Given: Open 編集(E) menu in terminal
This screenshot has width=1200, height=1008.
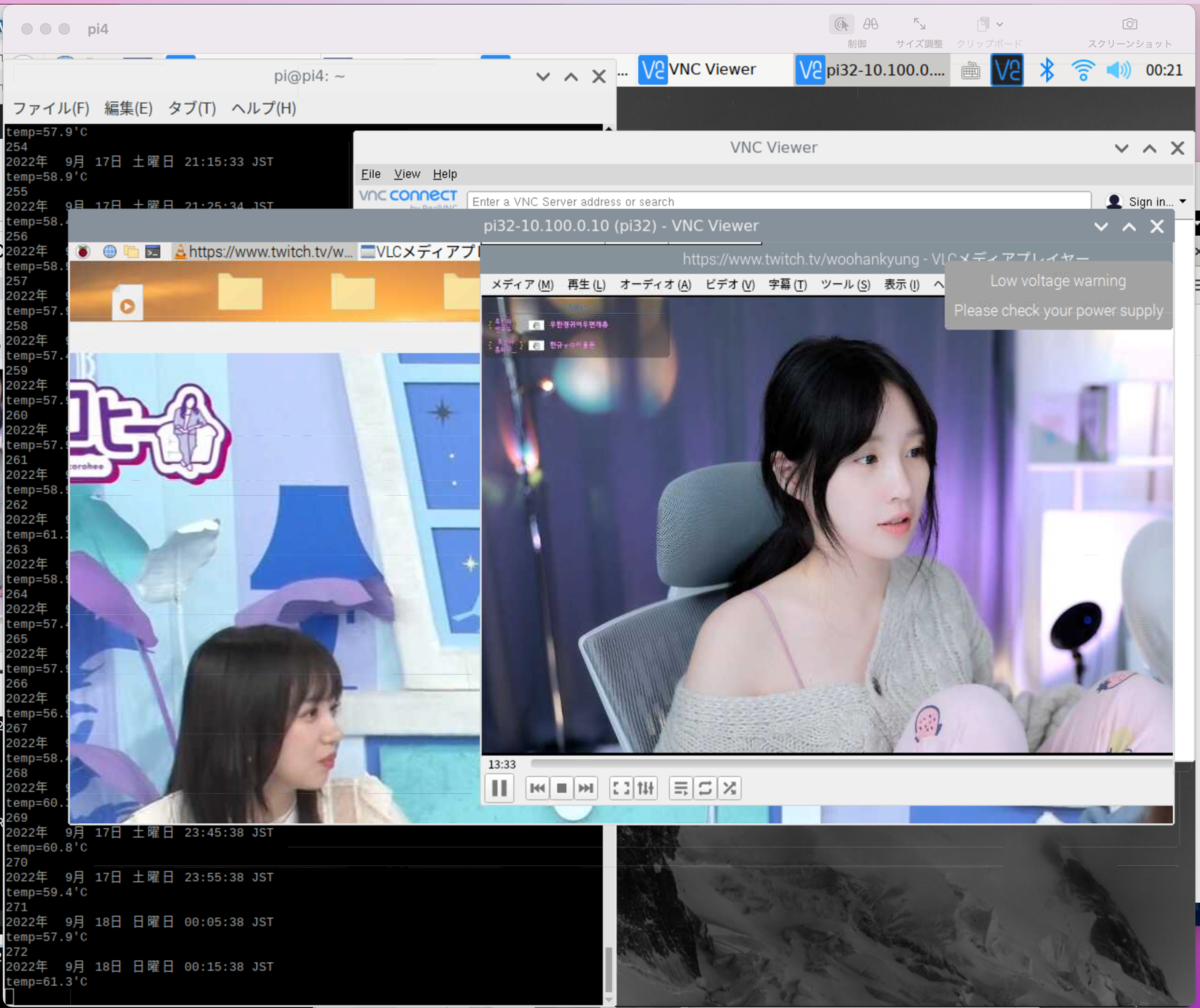Looking at the screenshot, I should 128,108.
